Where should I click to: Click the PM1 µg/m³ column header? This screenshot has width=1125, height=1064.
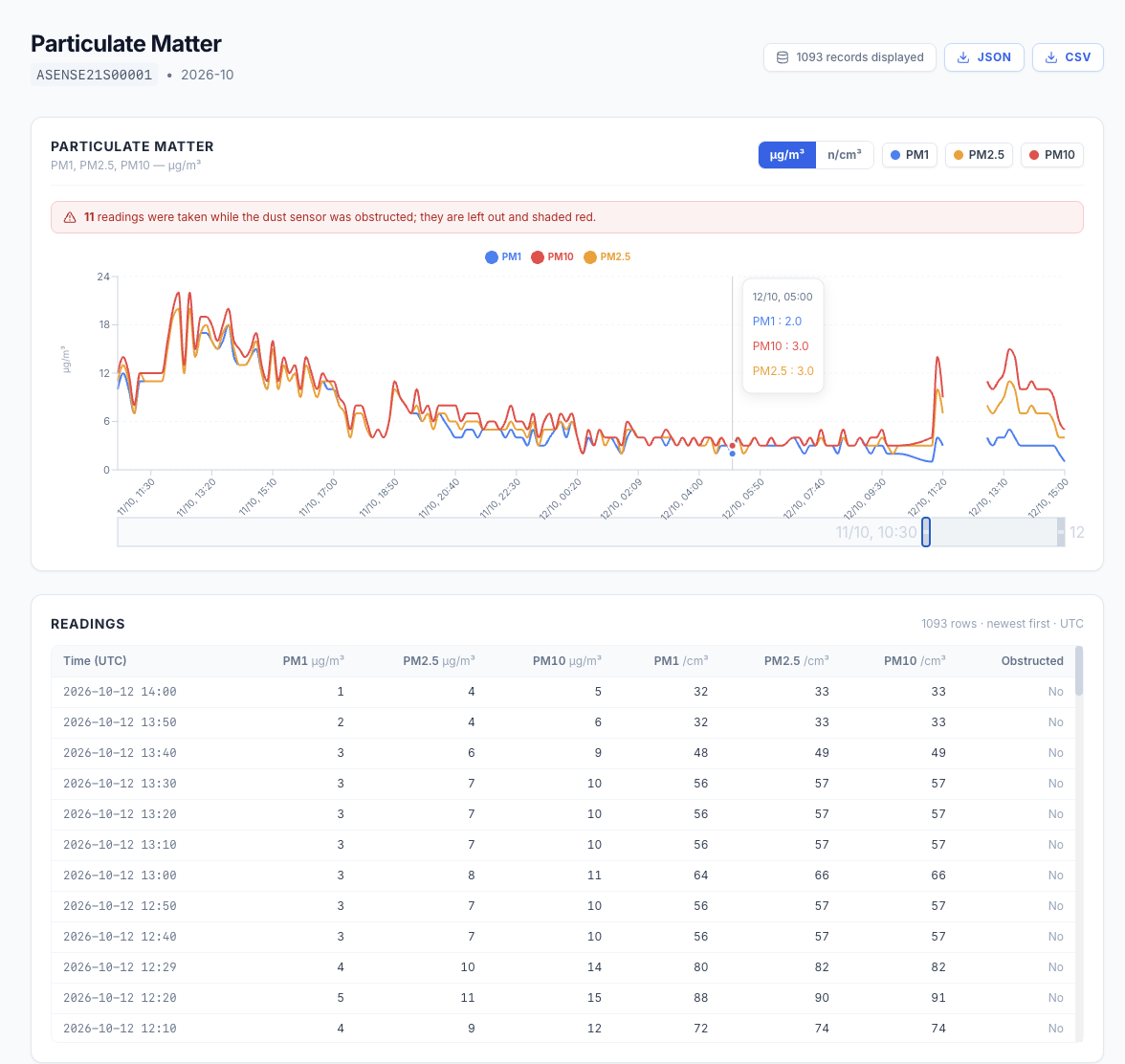click(314, 661)
